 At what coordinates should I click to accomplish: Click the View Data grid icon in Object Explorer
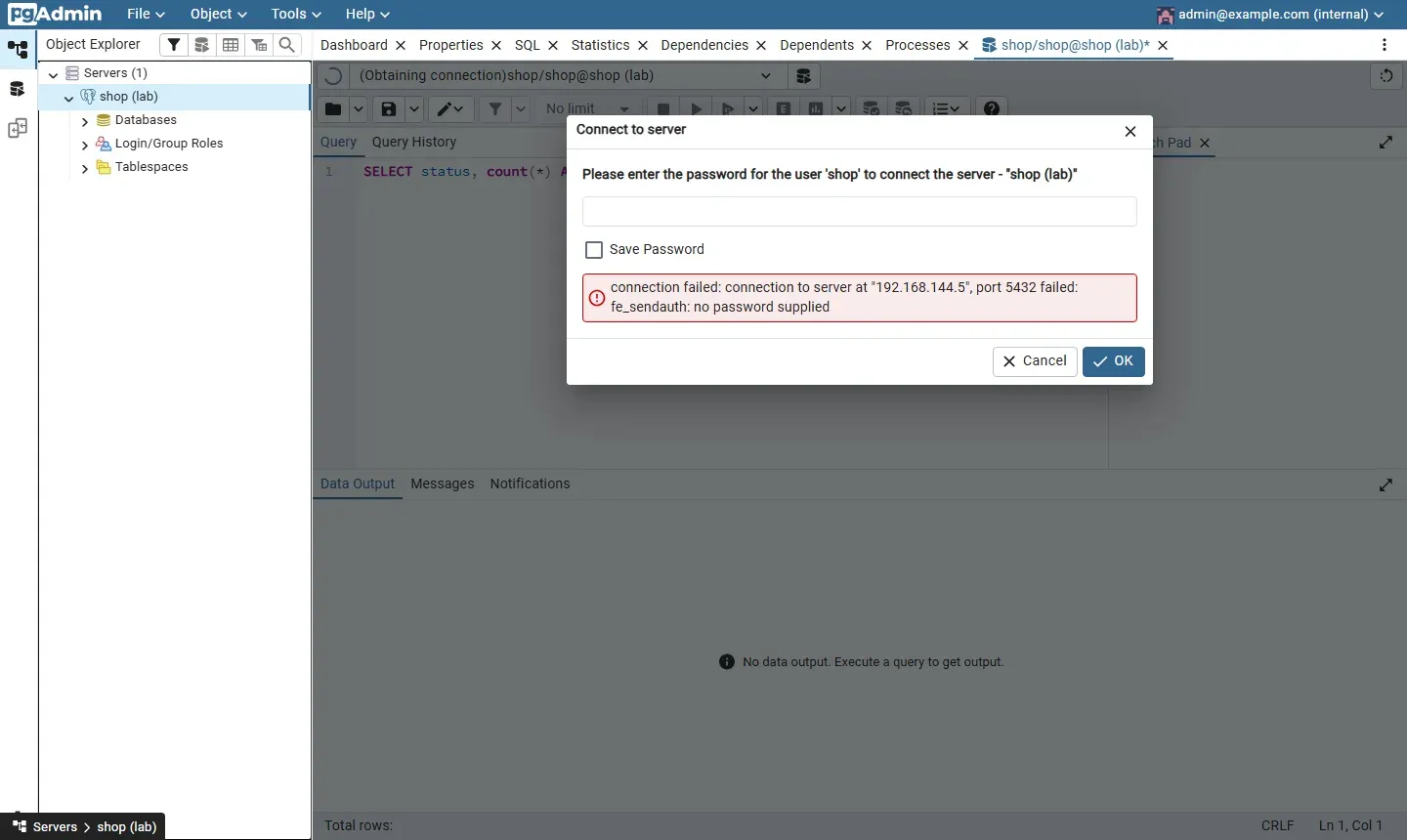point(231,45)
